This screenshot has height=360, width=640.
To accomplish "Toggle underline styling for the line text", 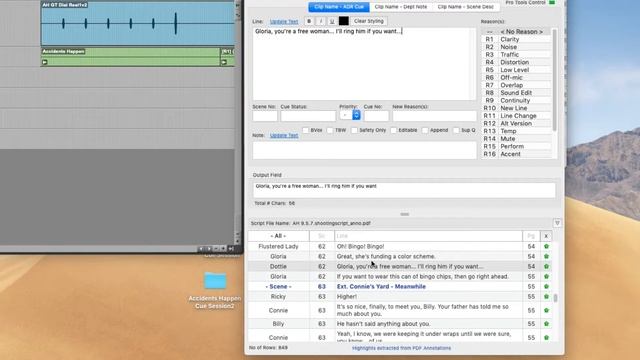I will click(332, 21).
